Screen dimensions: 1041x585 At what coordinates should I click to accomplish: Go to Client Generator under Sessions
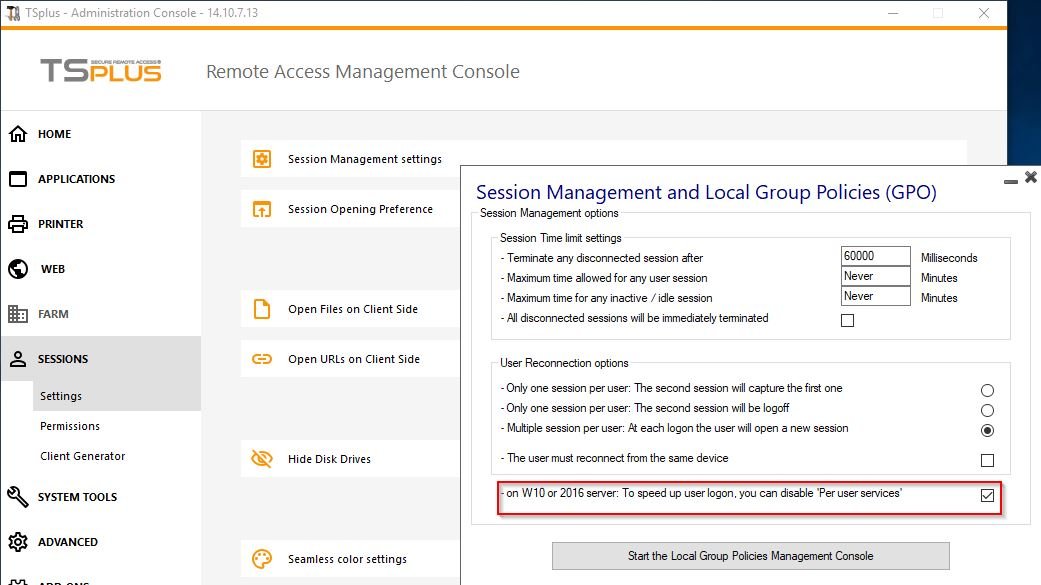coord(83,456)
